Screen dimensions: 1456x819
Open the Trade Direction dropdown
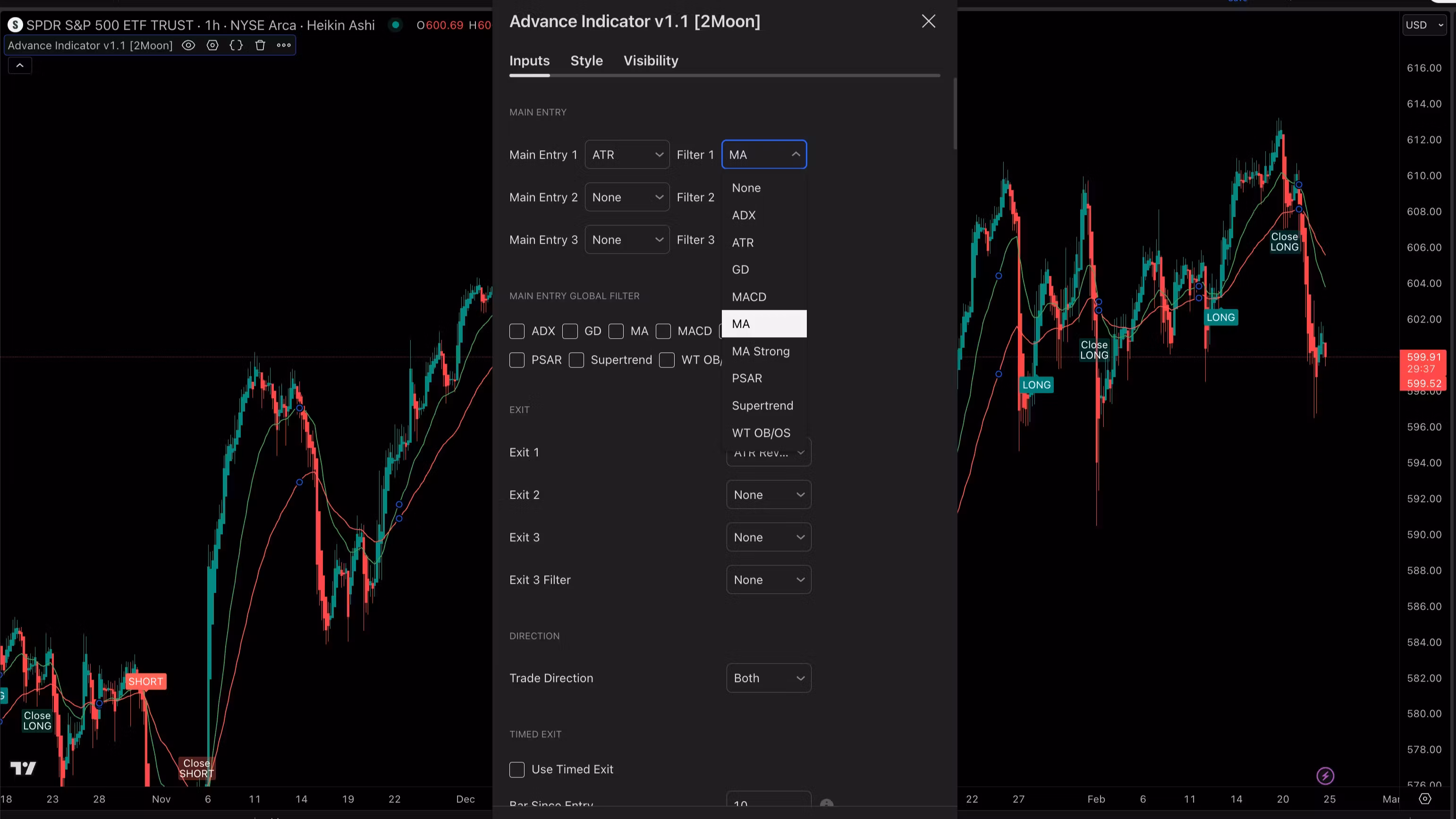coord(768,678)
